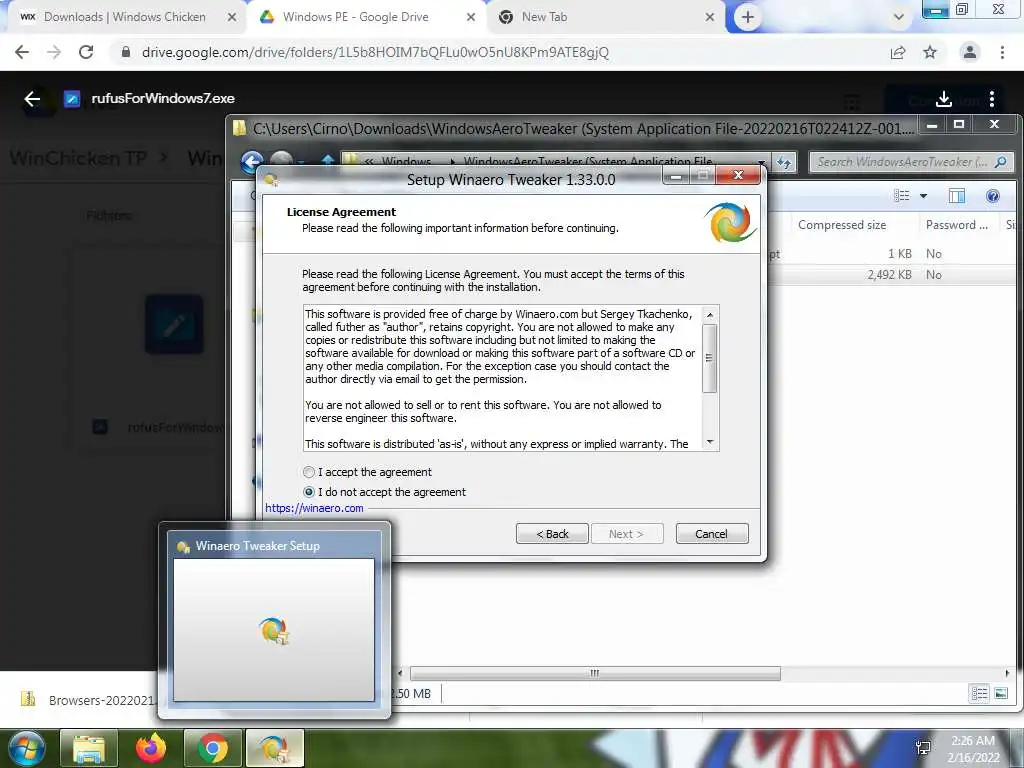The image size is (1024, 768).
Task: Click the Chrome taskbar icon
Action: (213, 748)
